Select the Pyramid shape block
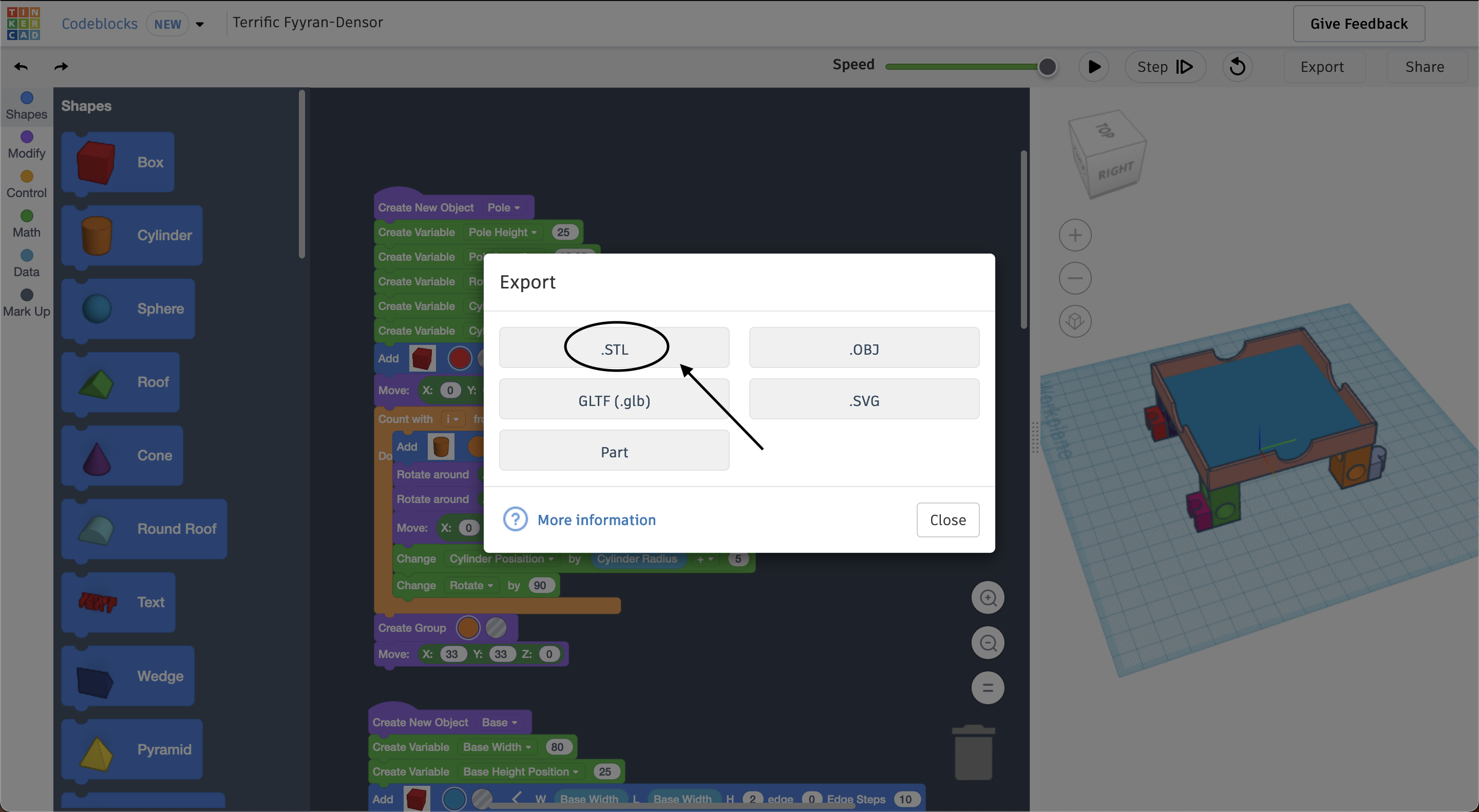Image resolution: width=1479 pixels, height=812 pixels. tap(131, 749)
